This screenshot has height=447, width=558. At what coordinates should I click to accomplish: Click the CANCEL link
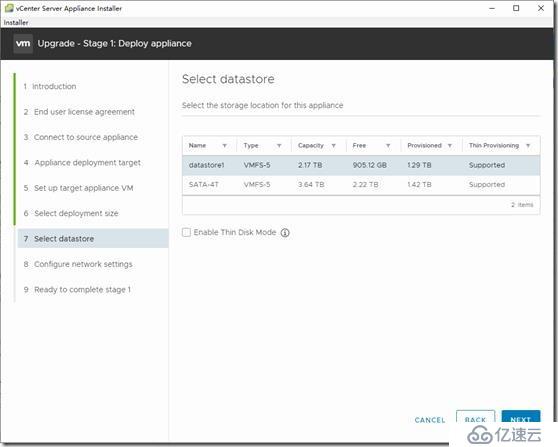430,420
